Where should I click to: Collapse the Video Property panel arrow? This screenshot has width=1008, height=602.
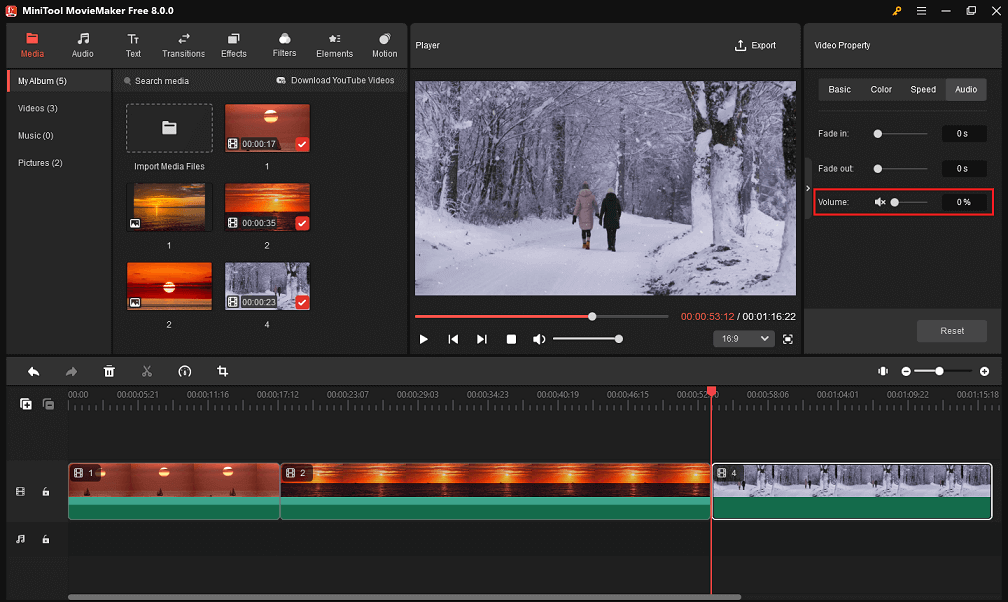tap(808, 188)
